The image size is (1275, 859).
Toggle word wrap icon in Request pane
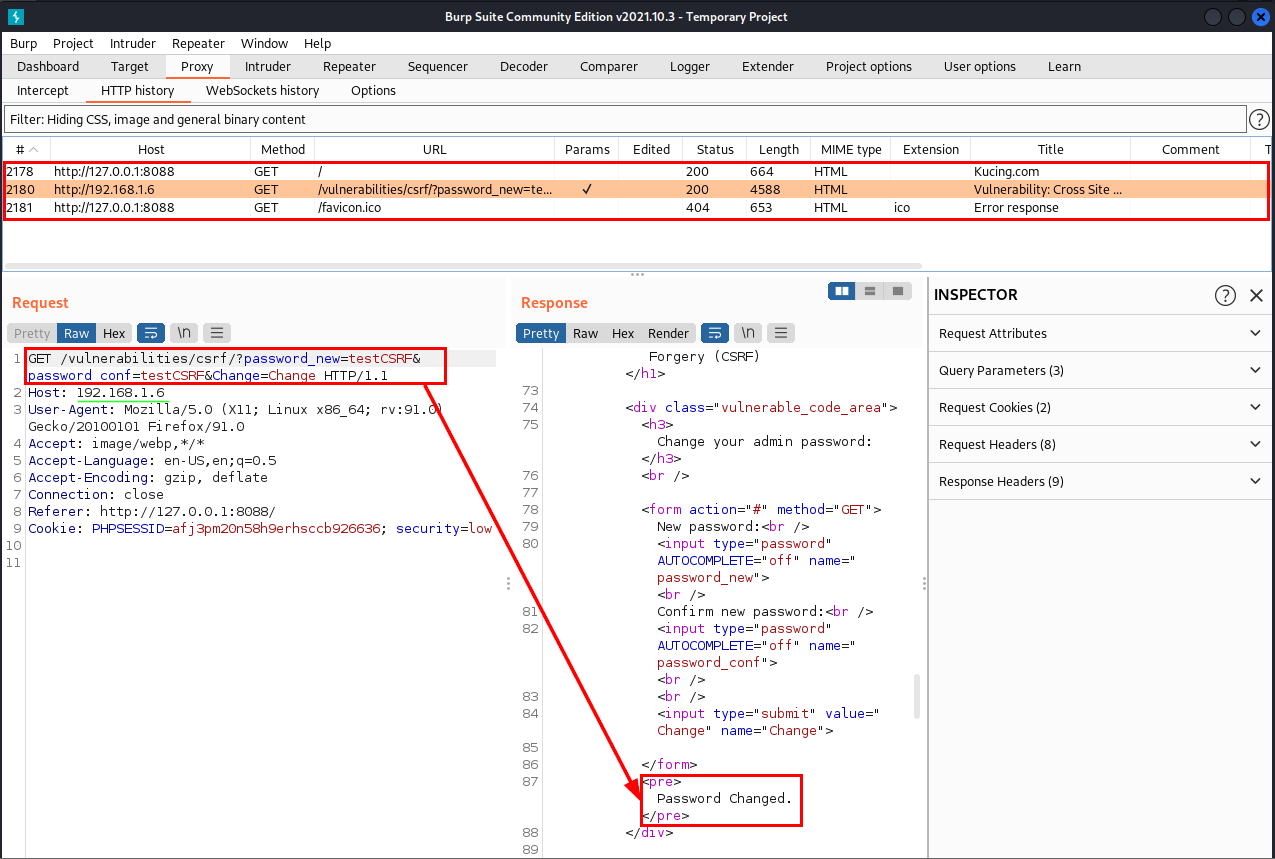[151, 333]
